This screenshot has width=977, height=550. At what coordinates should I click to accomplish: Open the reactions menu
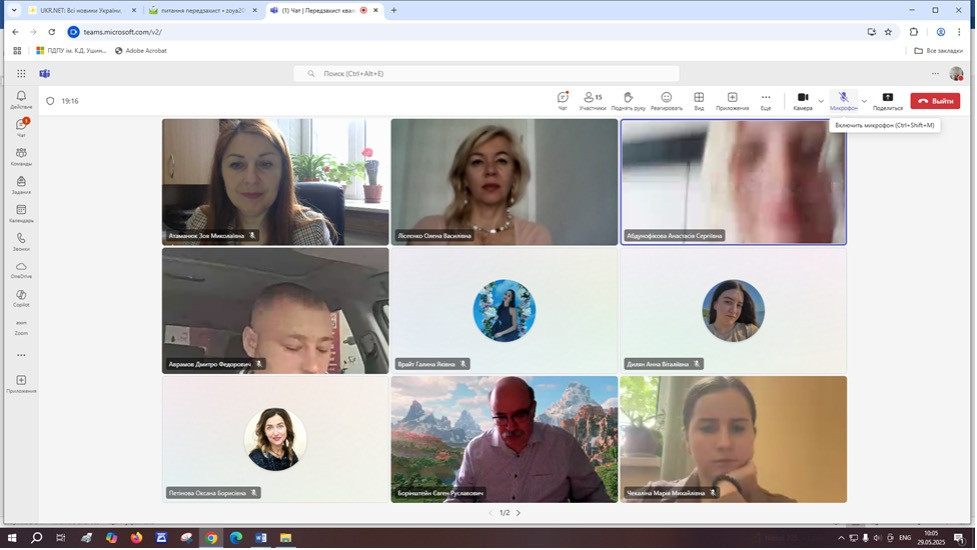666,100
